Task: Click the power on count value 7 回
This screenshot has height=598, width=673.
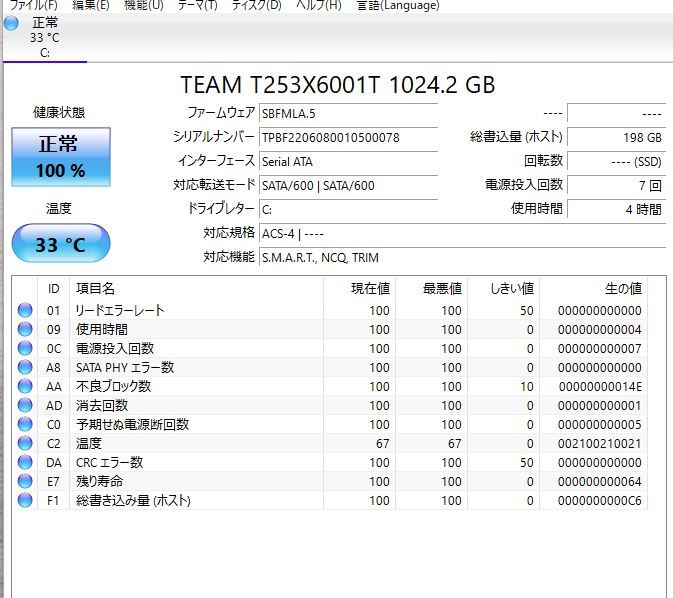Action: (616, 185)
